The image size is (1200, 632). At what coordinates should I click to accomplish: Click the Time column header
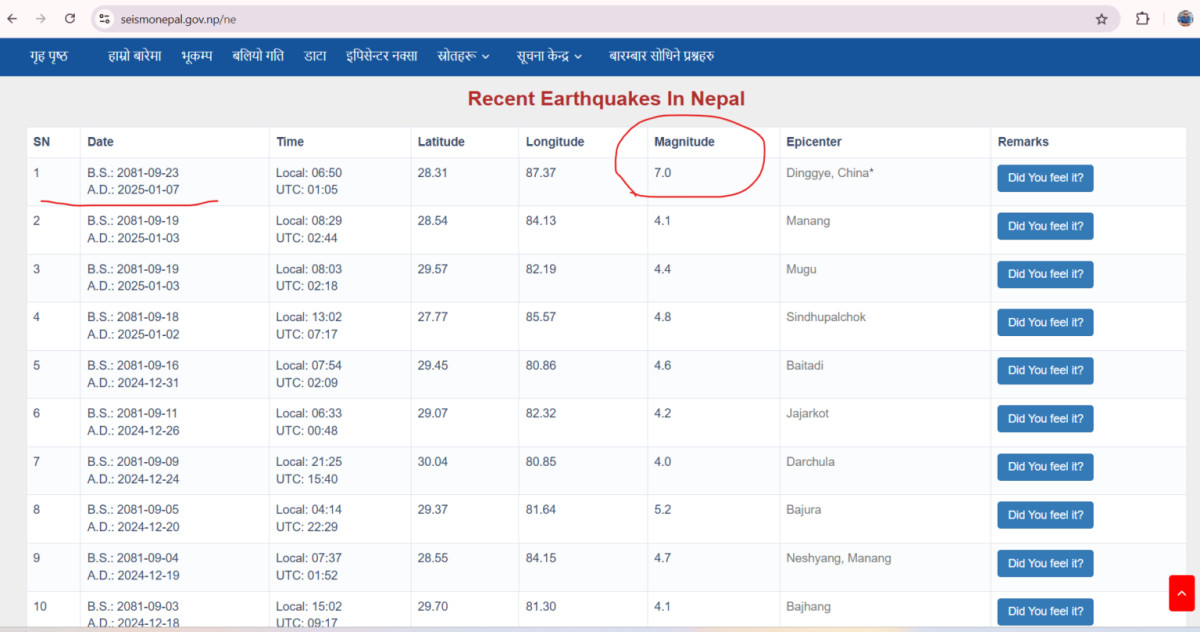point(290,142)
